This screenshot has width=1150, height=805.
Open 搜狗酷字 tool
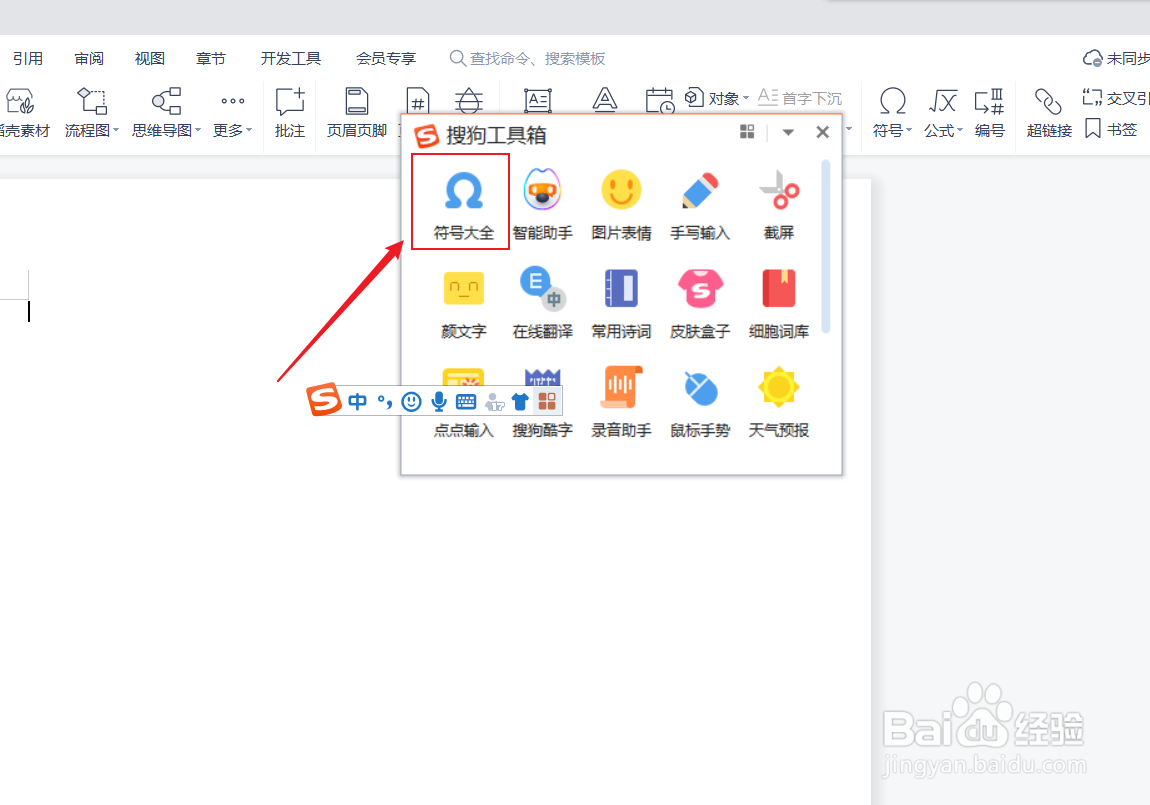[x=542, y=430]
